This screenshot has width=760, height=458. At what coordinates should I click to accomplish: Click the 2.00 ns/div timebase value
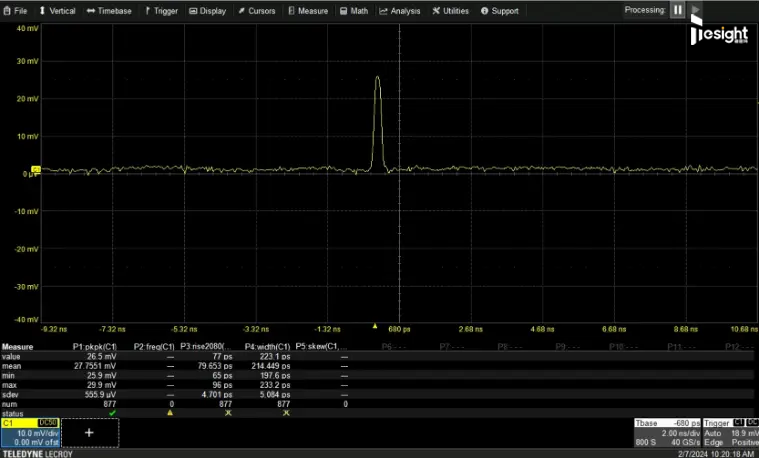[x=681, y=433]
